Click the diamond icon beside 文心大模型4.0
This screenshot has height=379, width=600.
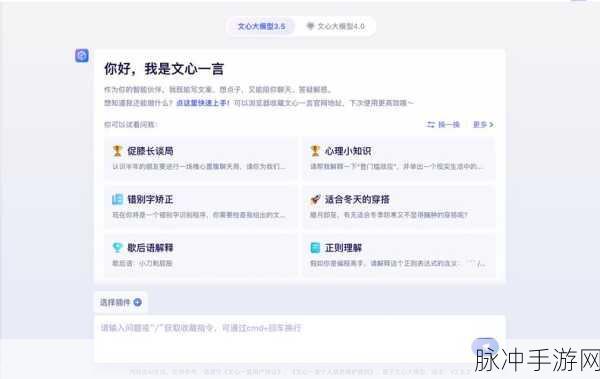(x=310, y=26)
